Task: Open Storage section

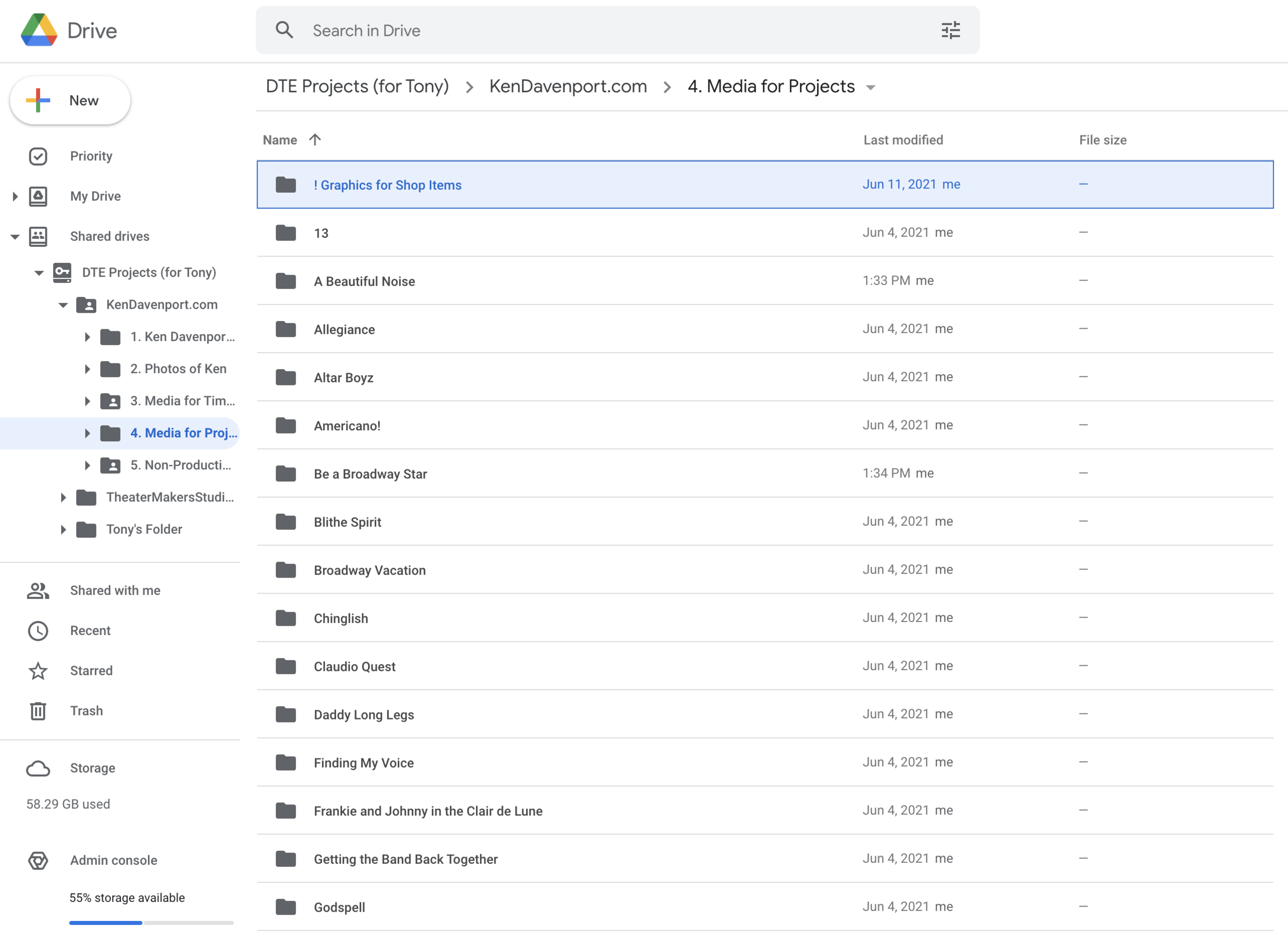Action: 92,768
